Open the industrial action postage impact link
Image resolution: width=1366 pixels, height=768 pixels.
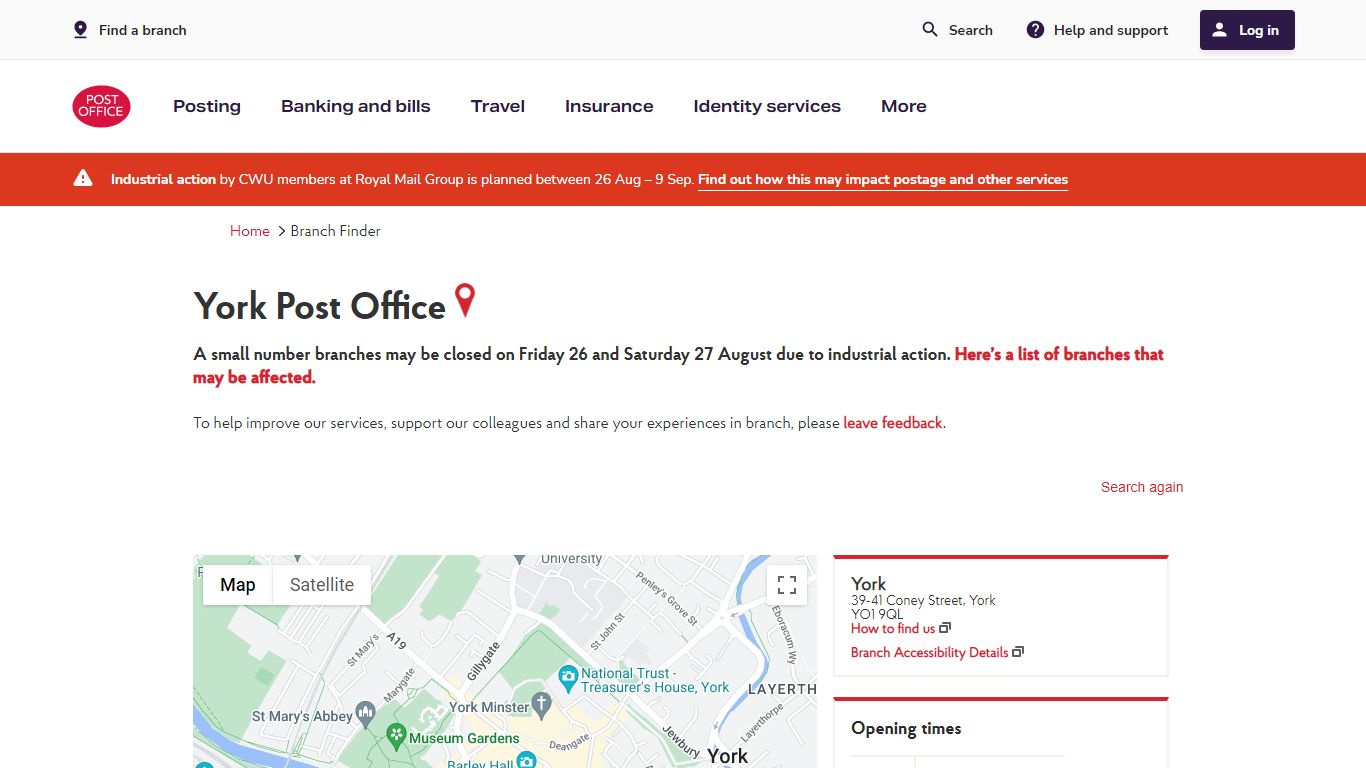[x=883, y=180]
